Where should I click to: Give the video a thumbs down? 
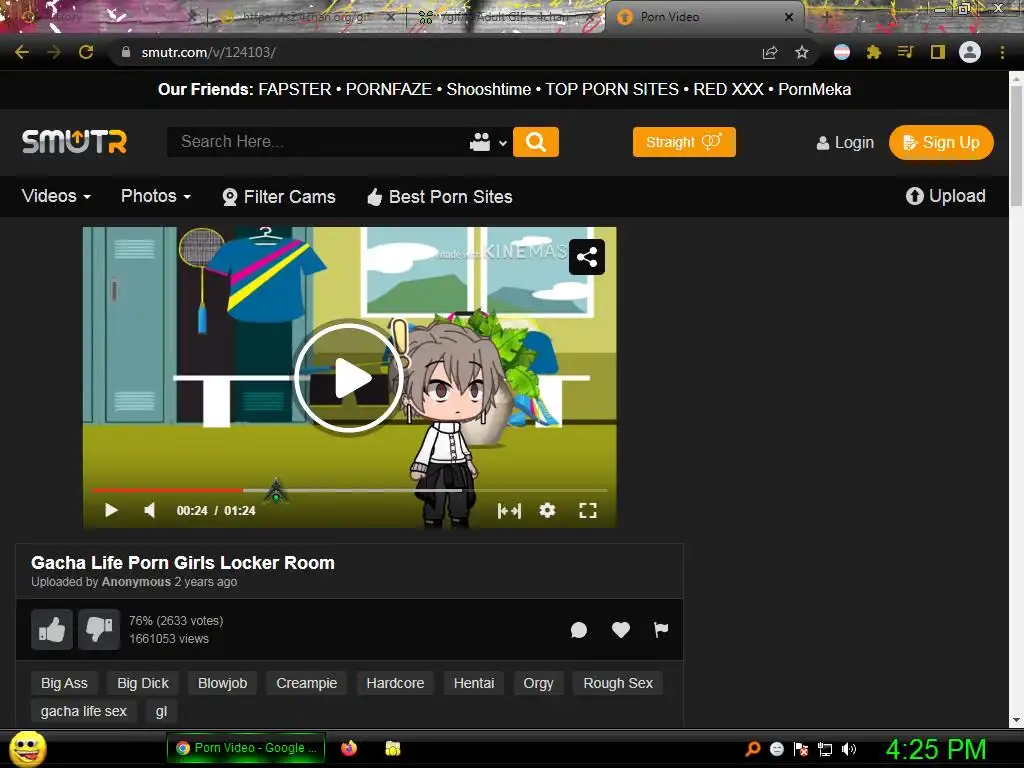[x=99, y=630]
